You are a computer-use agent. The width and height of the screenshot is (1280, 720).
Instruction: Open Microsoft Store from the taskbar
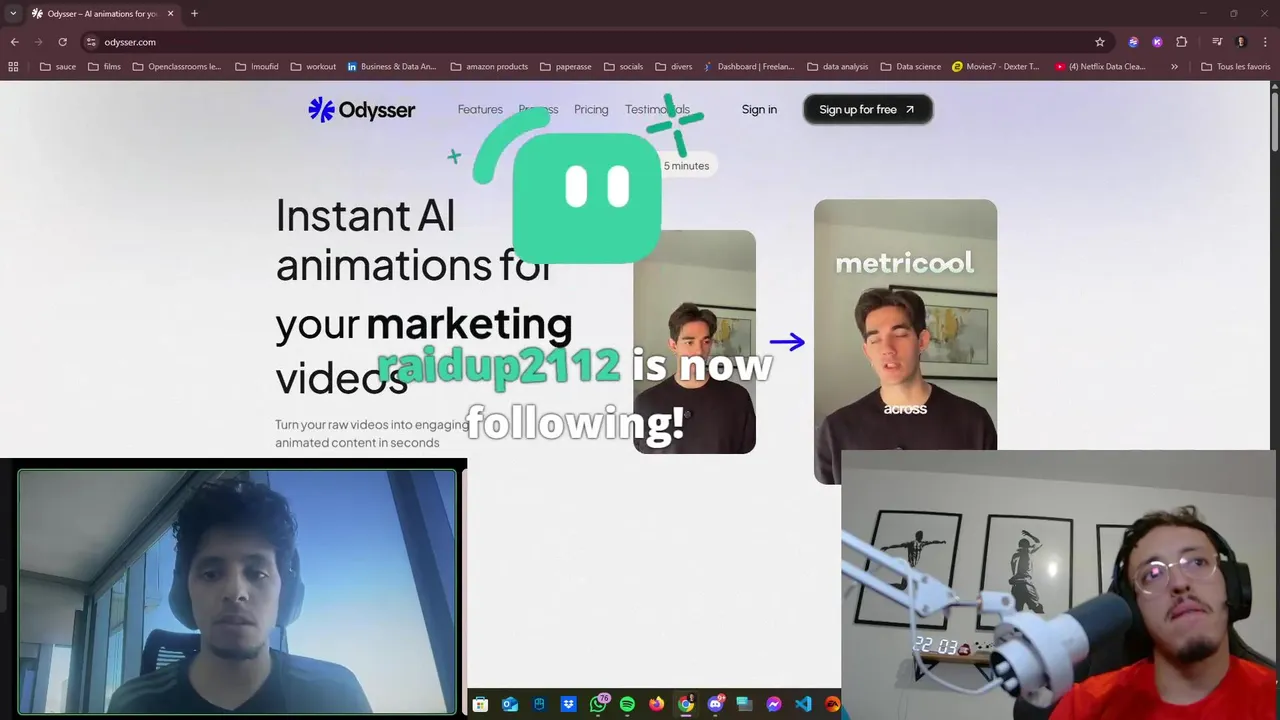[x=480, y=704]
